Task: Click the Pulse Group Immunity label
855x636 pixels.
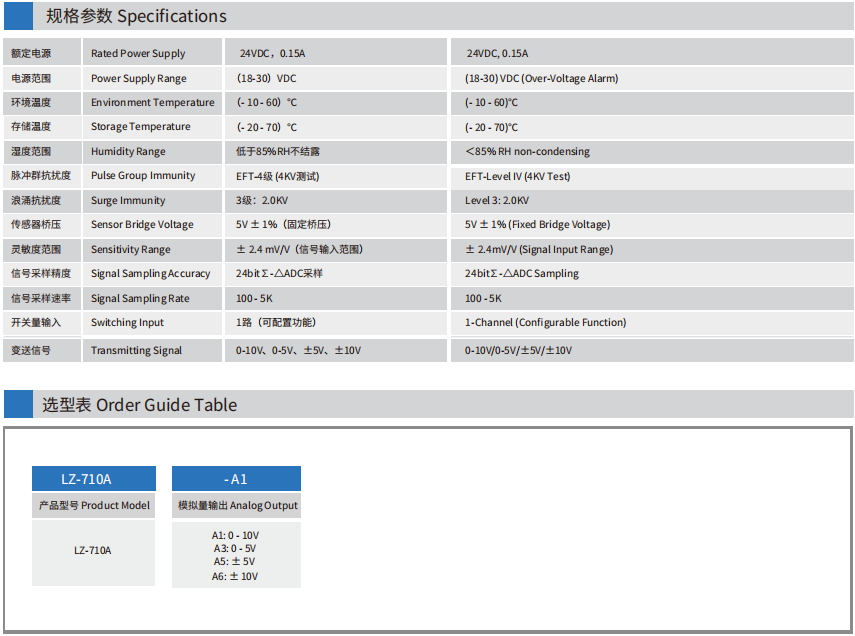Action: [143, 176]
